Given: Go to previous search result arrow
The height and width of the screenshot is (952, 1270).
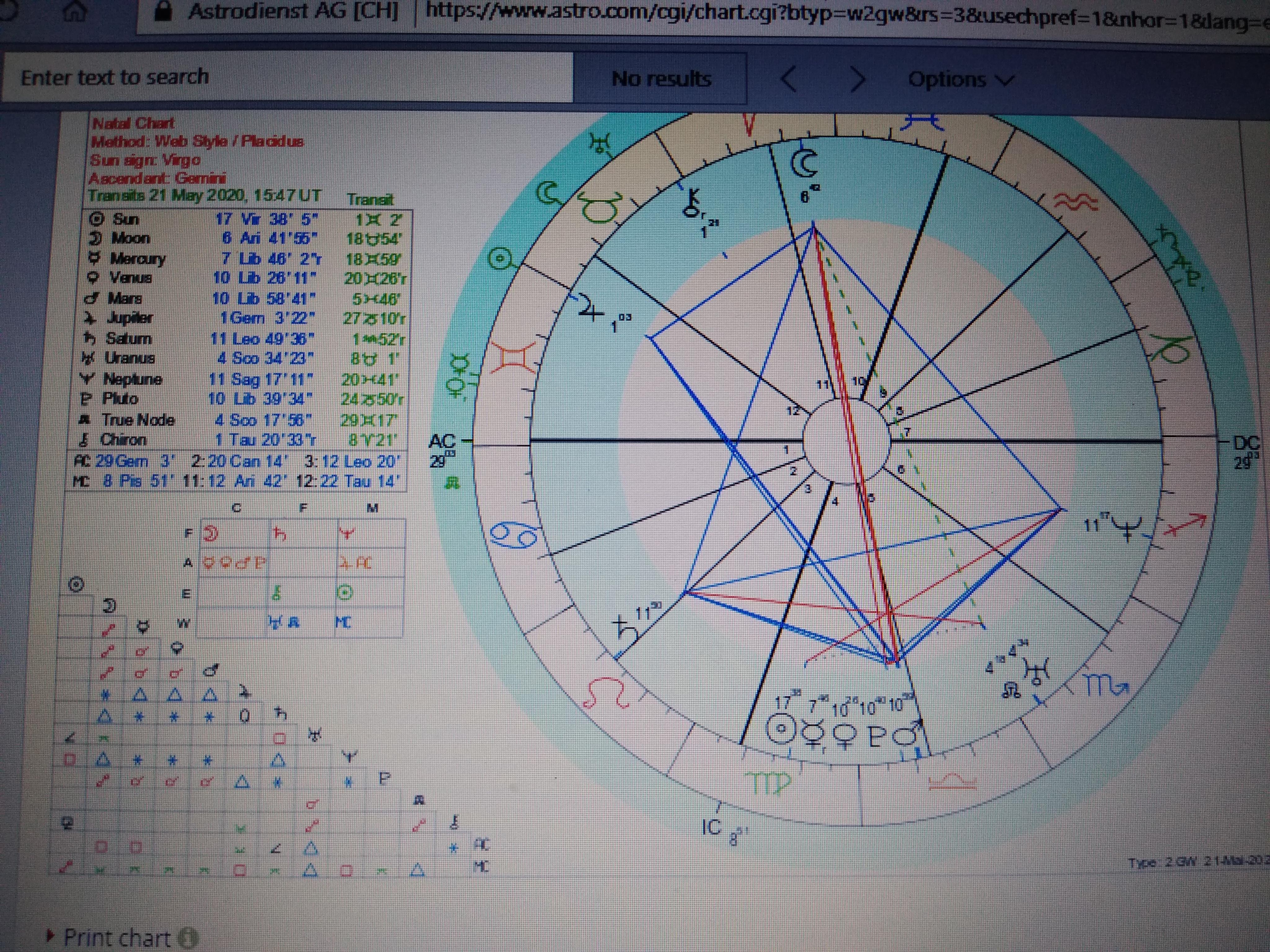Looking at the screenshot, I should [789, 79].
